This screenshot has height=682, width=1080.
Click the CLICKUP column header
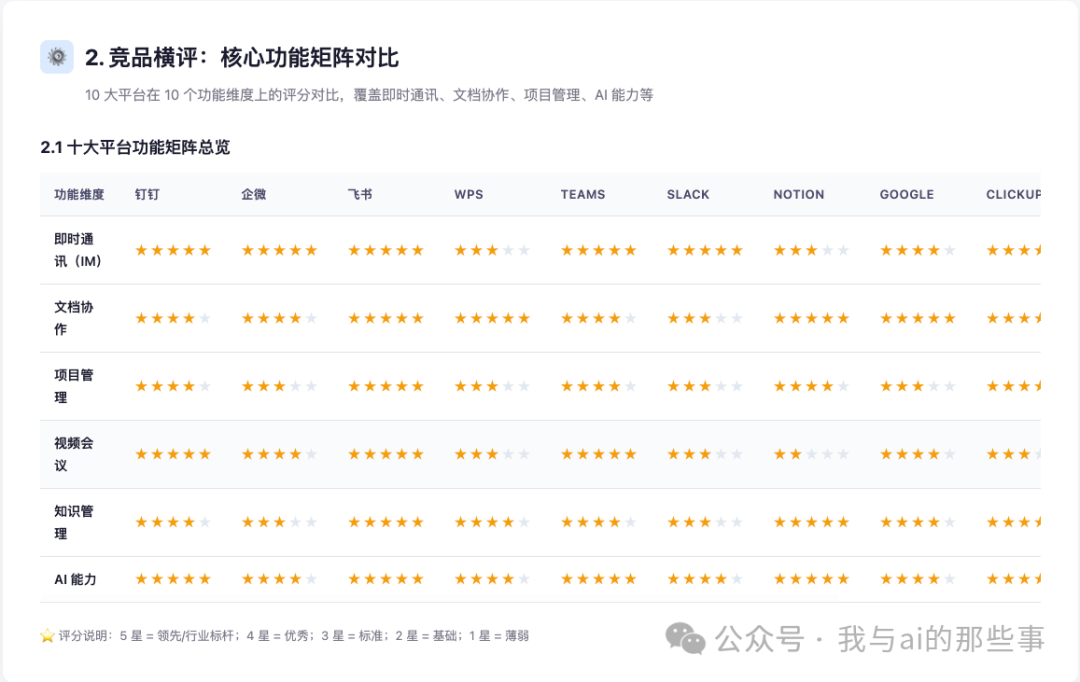tap(1013, 194)
